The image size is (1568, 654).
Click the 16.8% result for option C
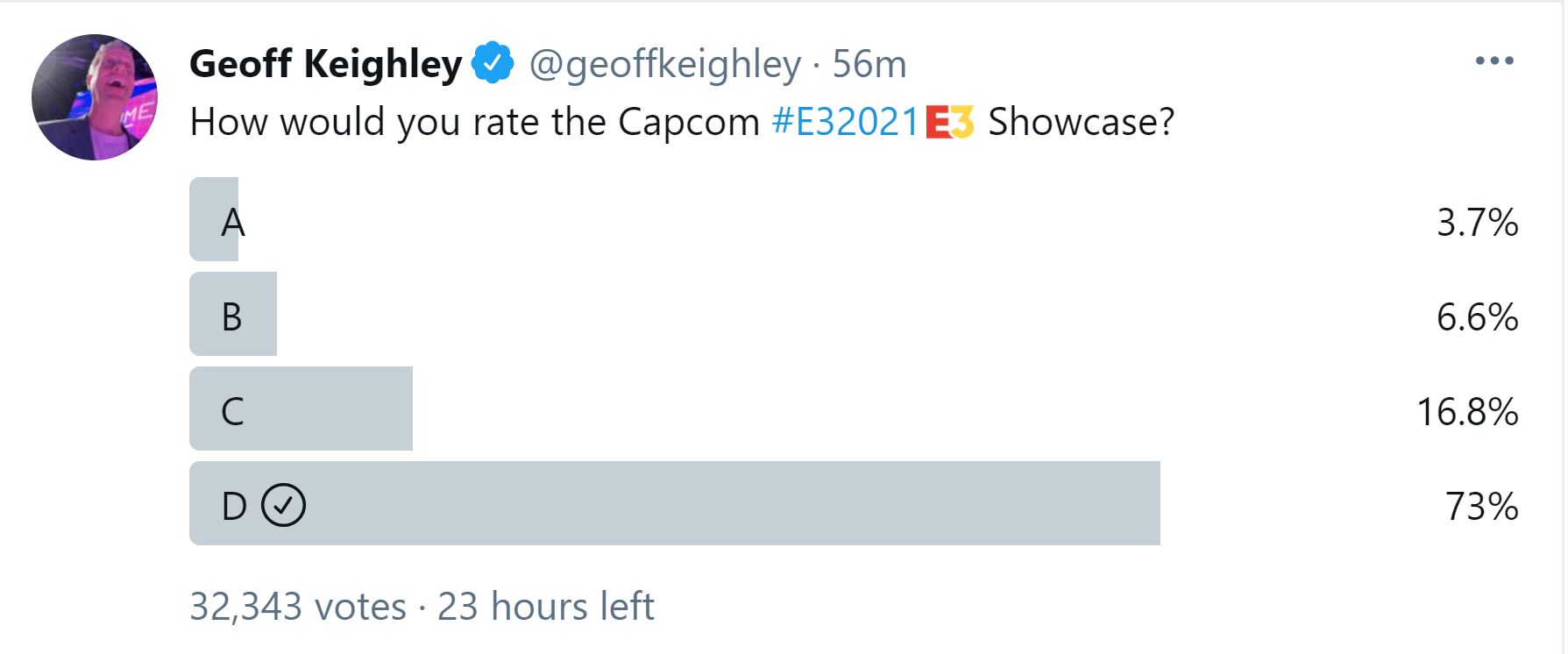pyautogui.click(x=1467, y=412)
